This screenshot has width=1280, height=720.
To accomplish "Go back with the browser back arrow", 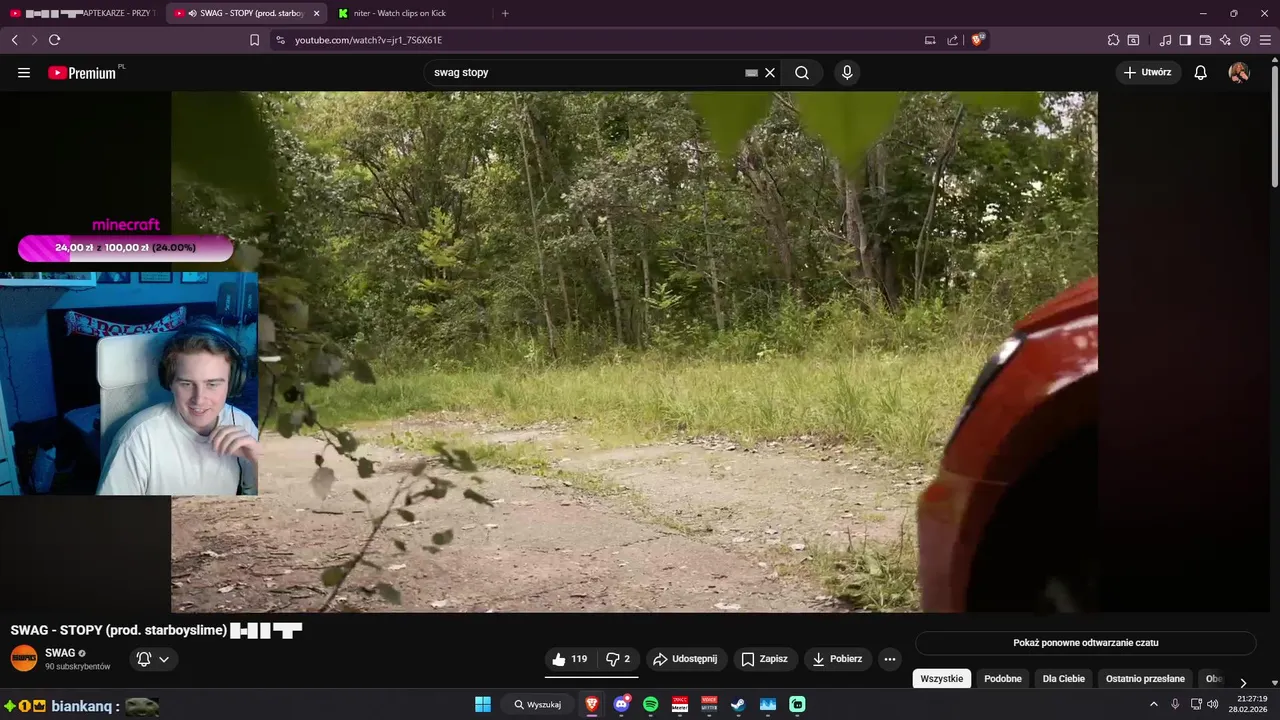I will pyautogui.click(x=14, y=40).
